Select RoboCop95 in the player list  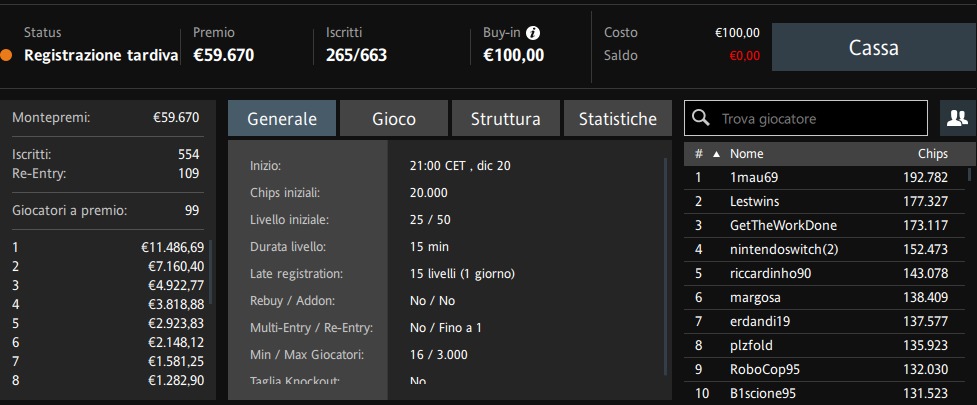[826, 369]
